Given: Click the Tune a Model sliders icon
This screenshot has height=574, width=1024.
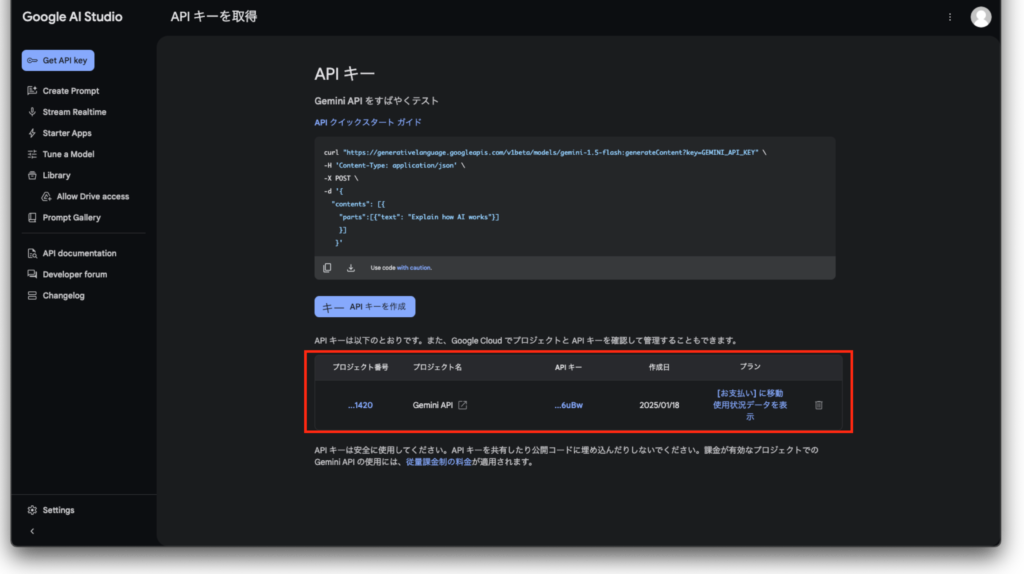Looking at the screenshot, I should point(32,154).
